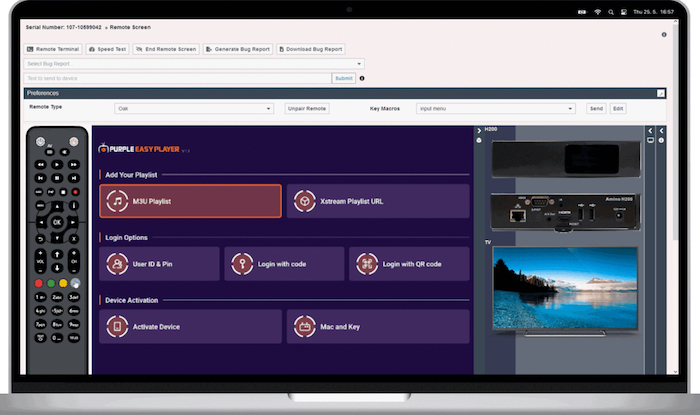Click the Submit button

344,78
